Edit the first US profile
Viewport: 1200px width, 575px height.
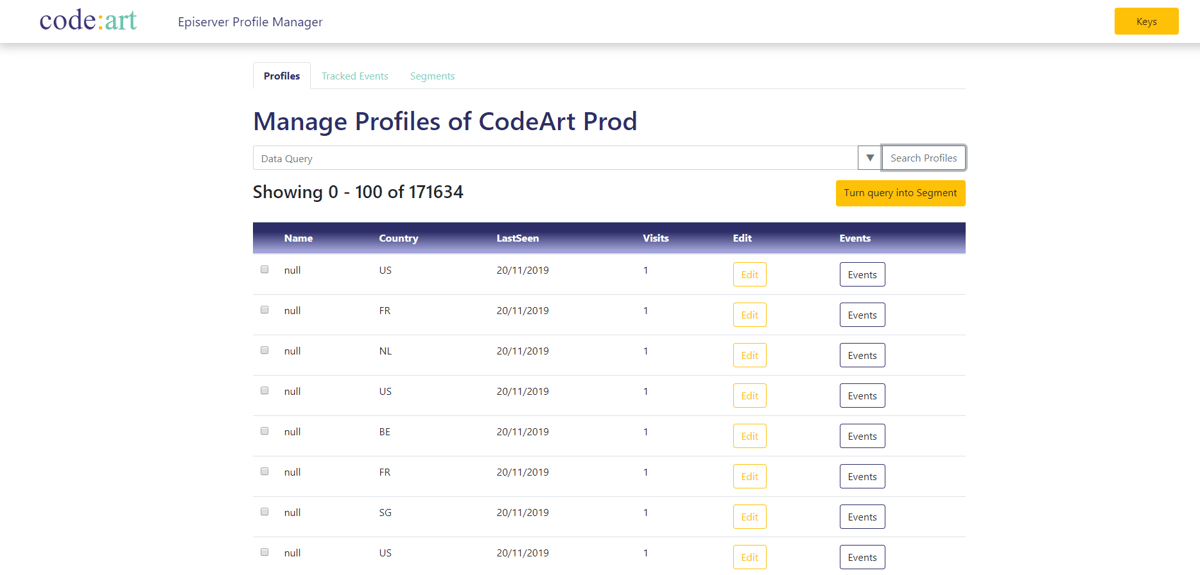[750, 275]
